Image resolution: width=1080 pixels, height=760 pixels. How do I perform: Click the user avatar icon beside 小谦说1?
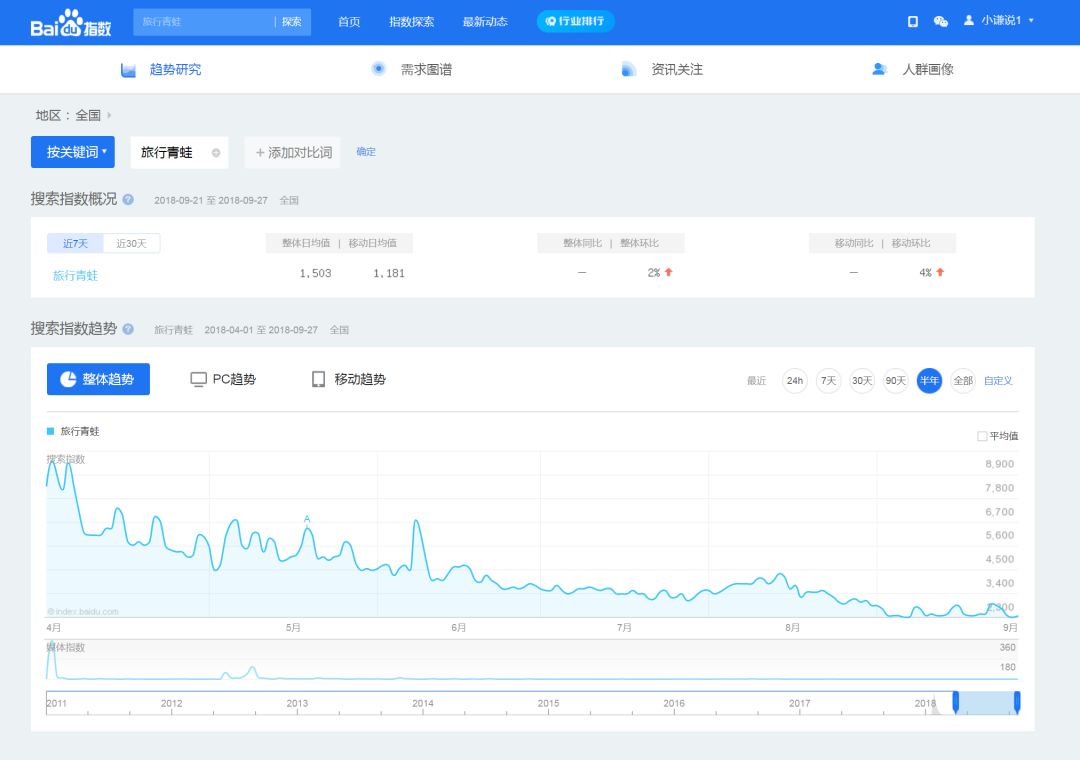tap(968, 21)
